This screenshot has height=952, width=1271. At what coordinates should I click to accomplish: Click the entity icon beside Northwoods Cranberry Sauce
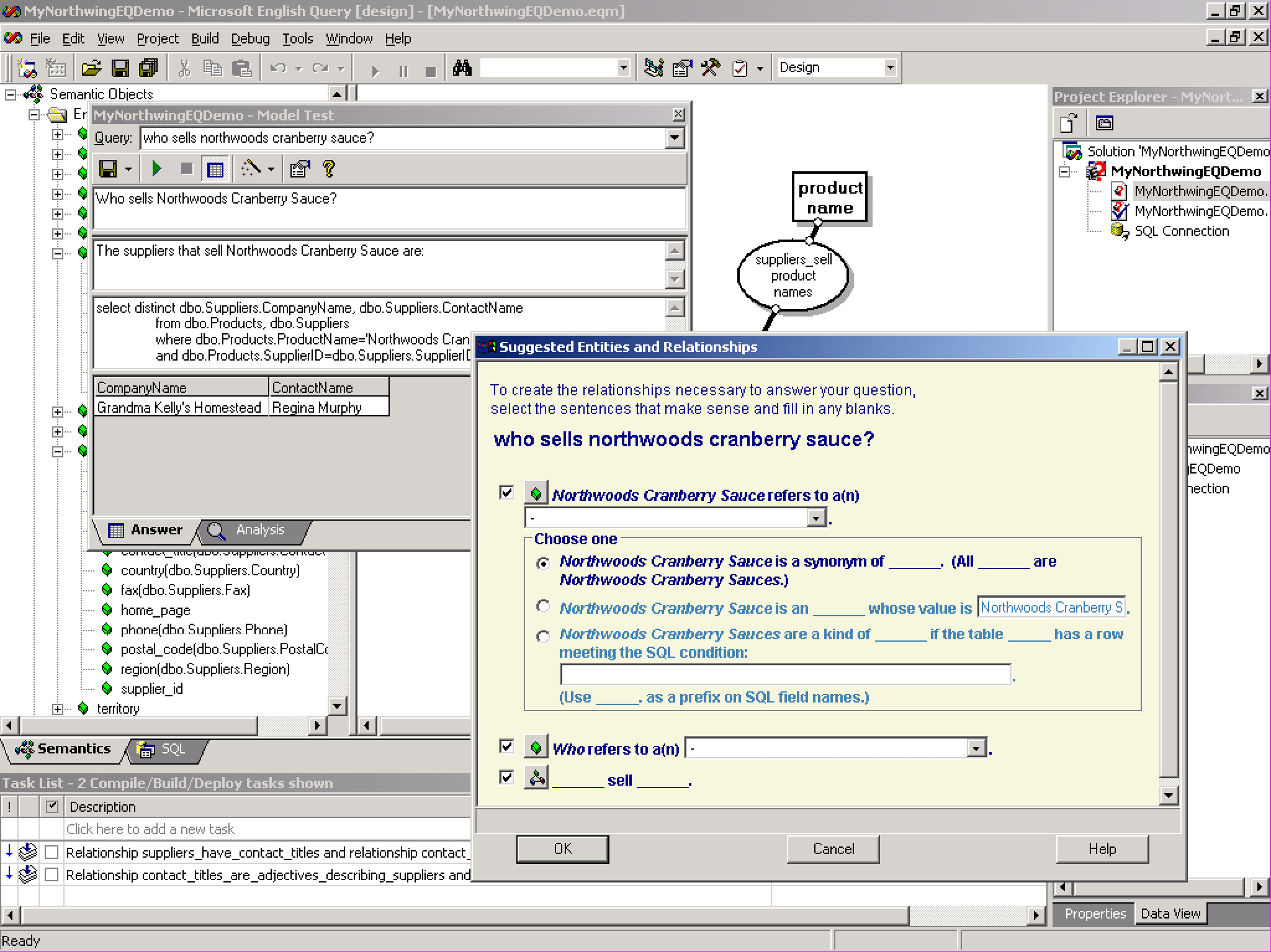[536, 493]
